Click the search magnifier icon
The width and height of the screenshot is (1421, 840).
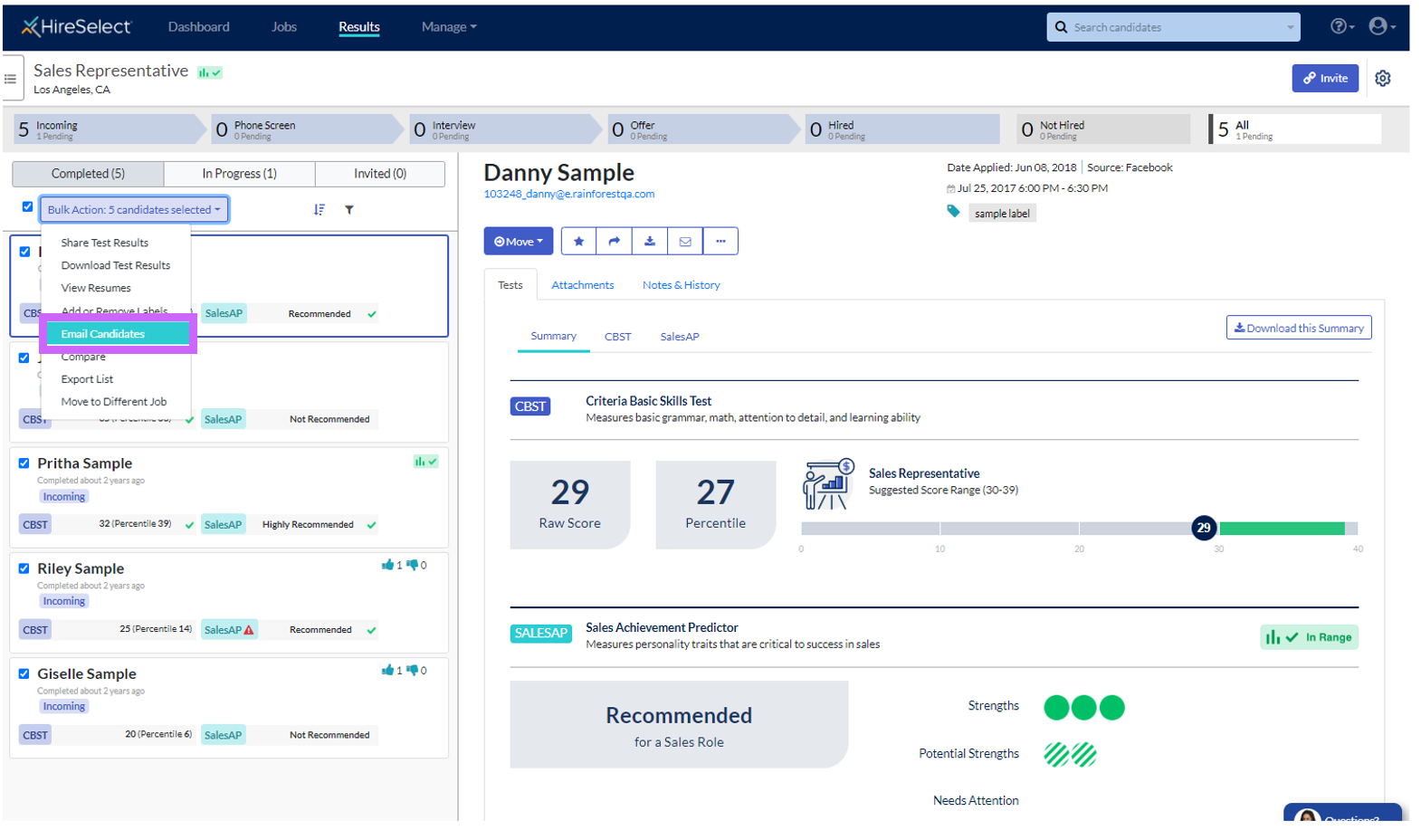[x=1061, y=27]
